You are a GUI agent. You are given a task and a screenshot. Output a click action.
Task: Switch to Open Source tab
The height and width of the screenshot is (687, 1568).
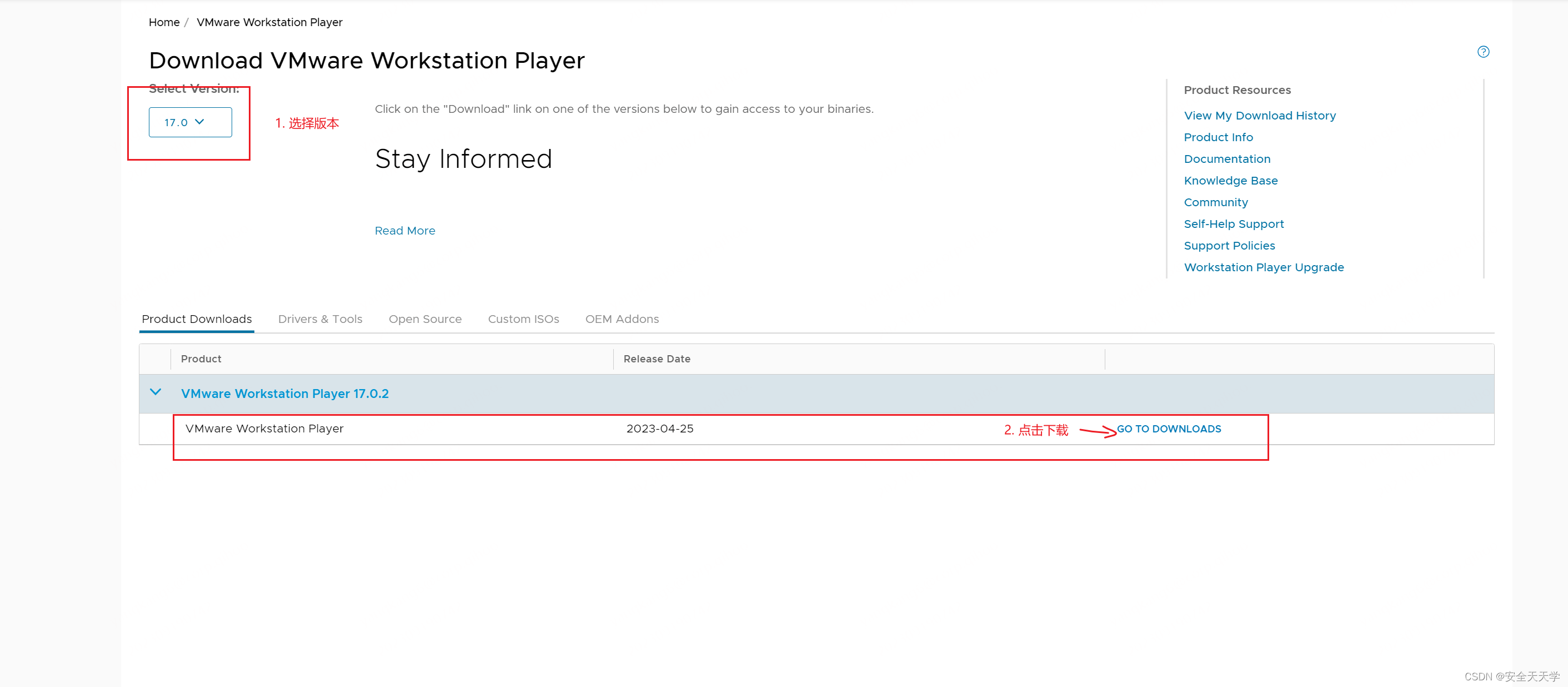[x=425, y=319]
